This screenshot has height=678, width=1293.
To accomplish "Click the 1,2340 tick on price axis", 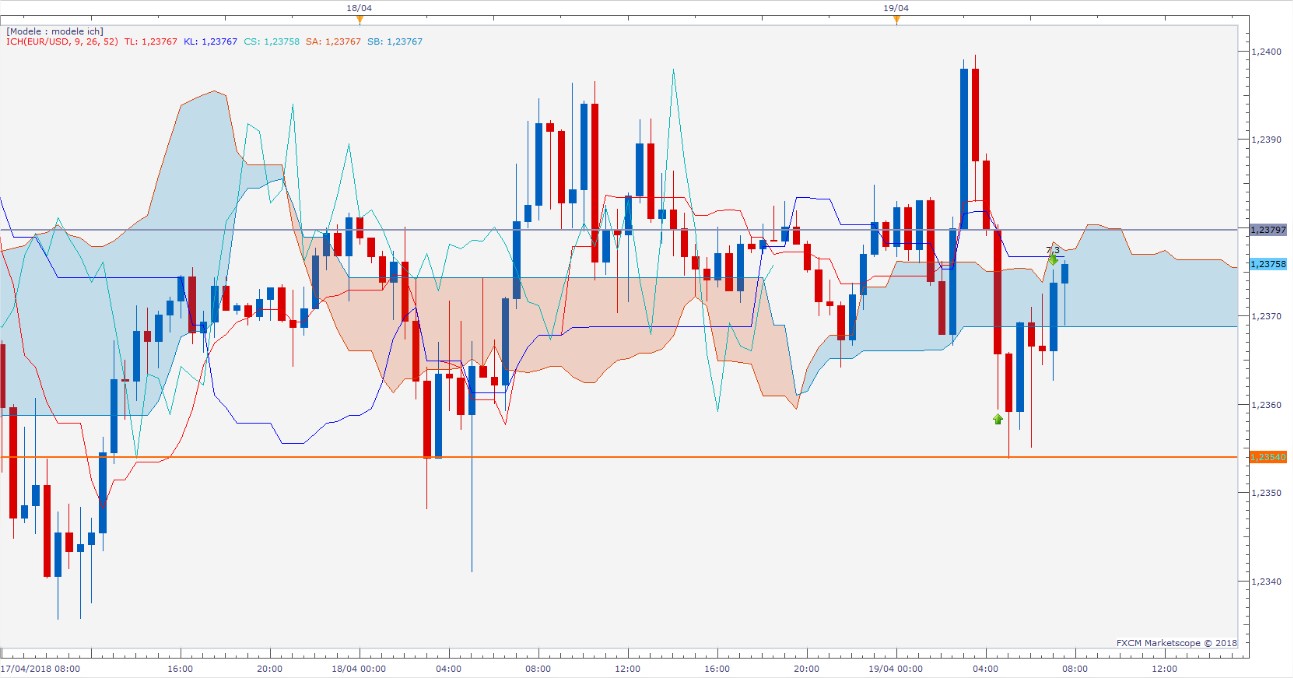I will (x=1265, y=581).
